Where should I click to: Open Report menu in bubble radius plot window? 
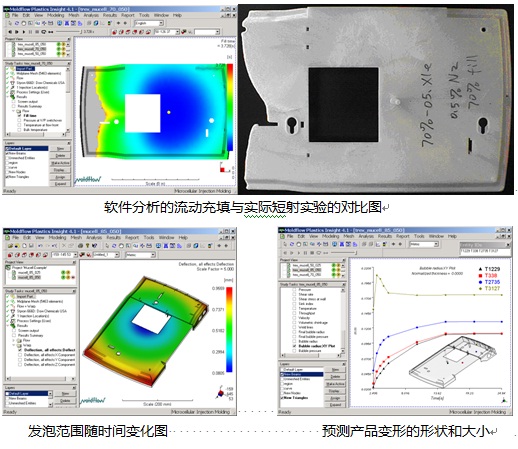(x=403, y=236)
